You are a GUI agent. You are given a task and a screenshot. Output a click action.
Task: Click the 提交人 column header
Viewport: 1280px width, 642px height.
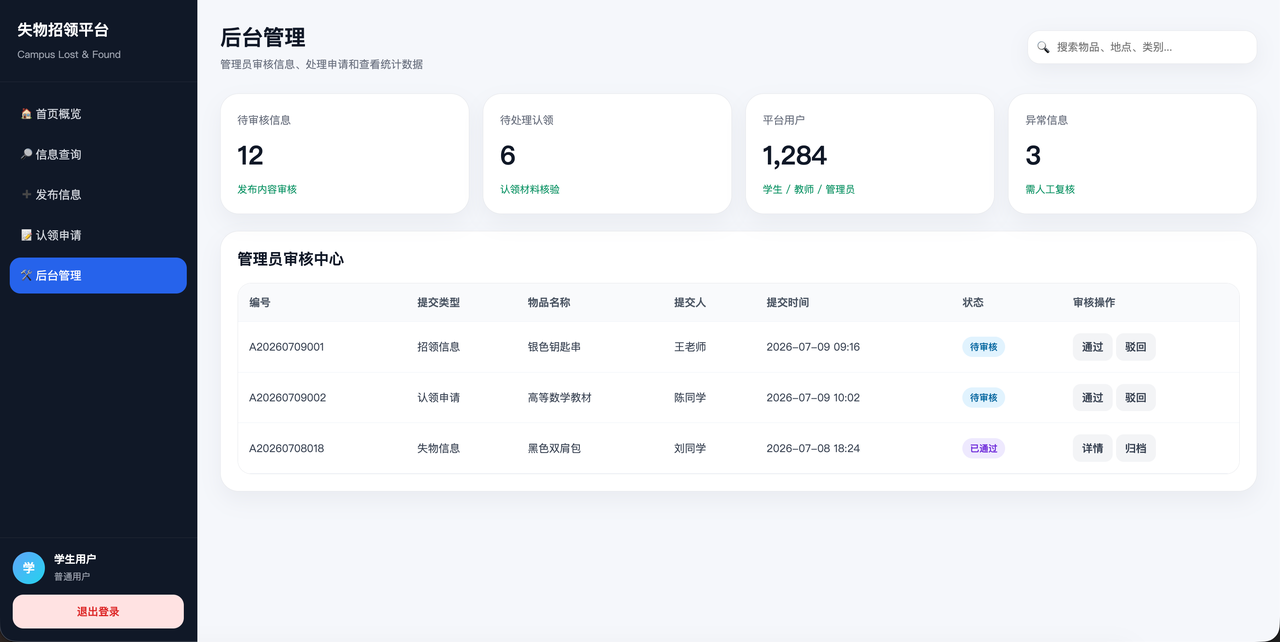[x=690, y=302]
